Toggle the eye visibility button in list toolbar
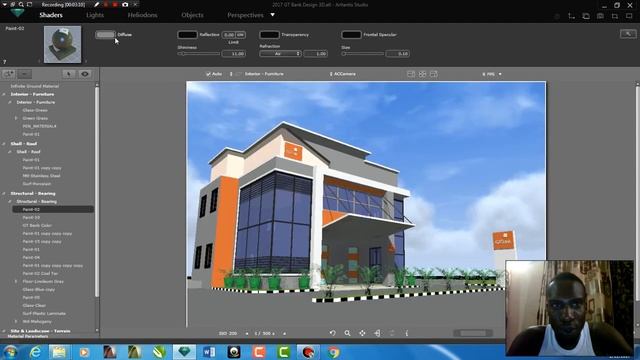This screenshot has width=640, height=360. (x=85, y=74)
